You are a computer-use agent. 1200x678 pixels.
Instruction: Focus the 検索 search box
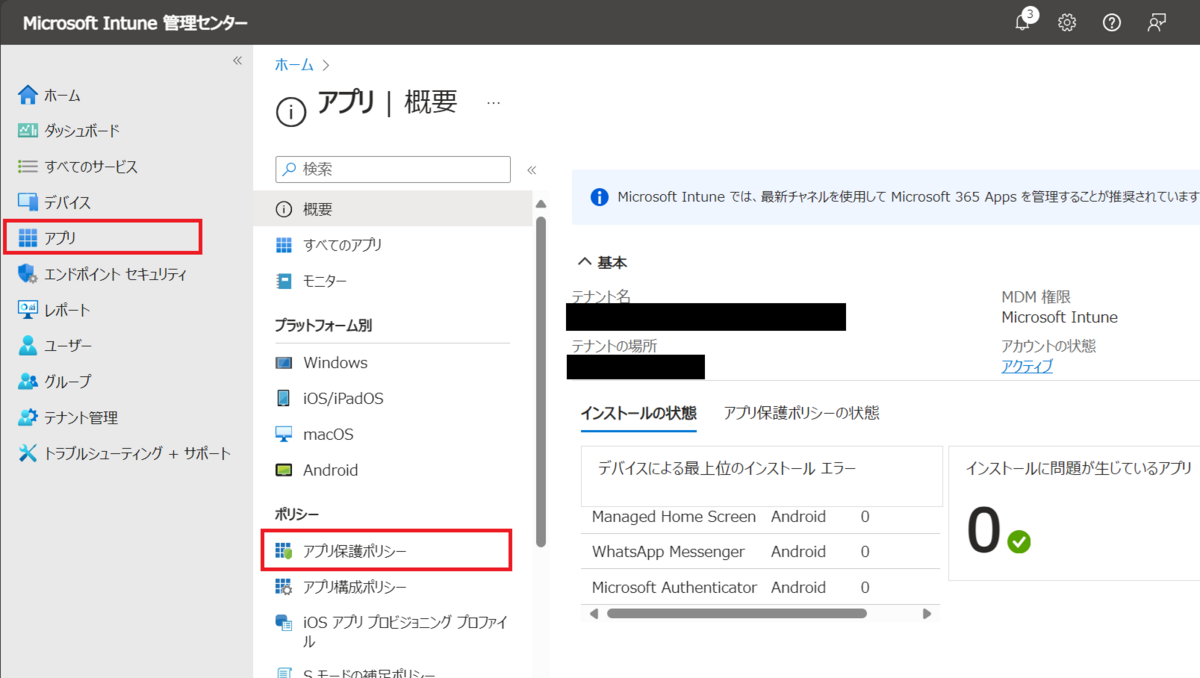393,169
